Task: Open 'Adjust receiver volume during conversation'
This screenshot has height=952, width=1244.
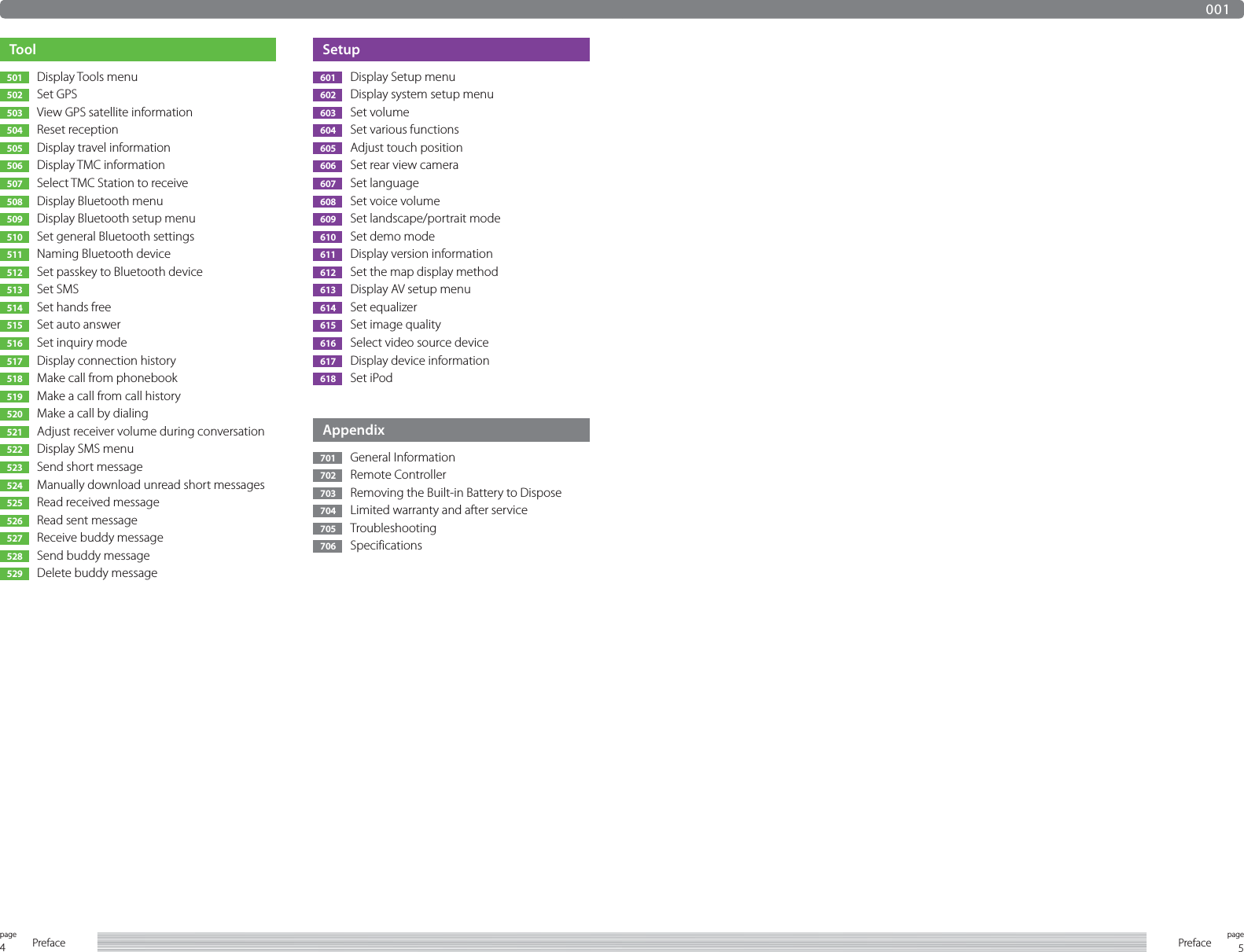Action: 151,432
